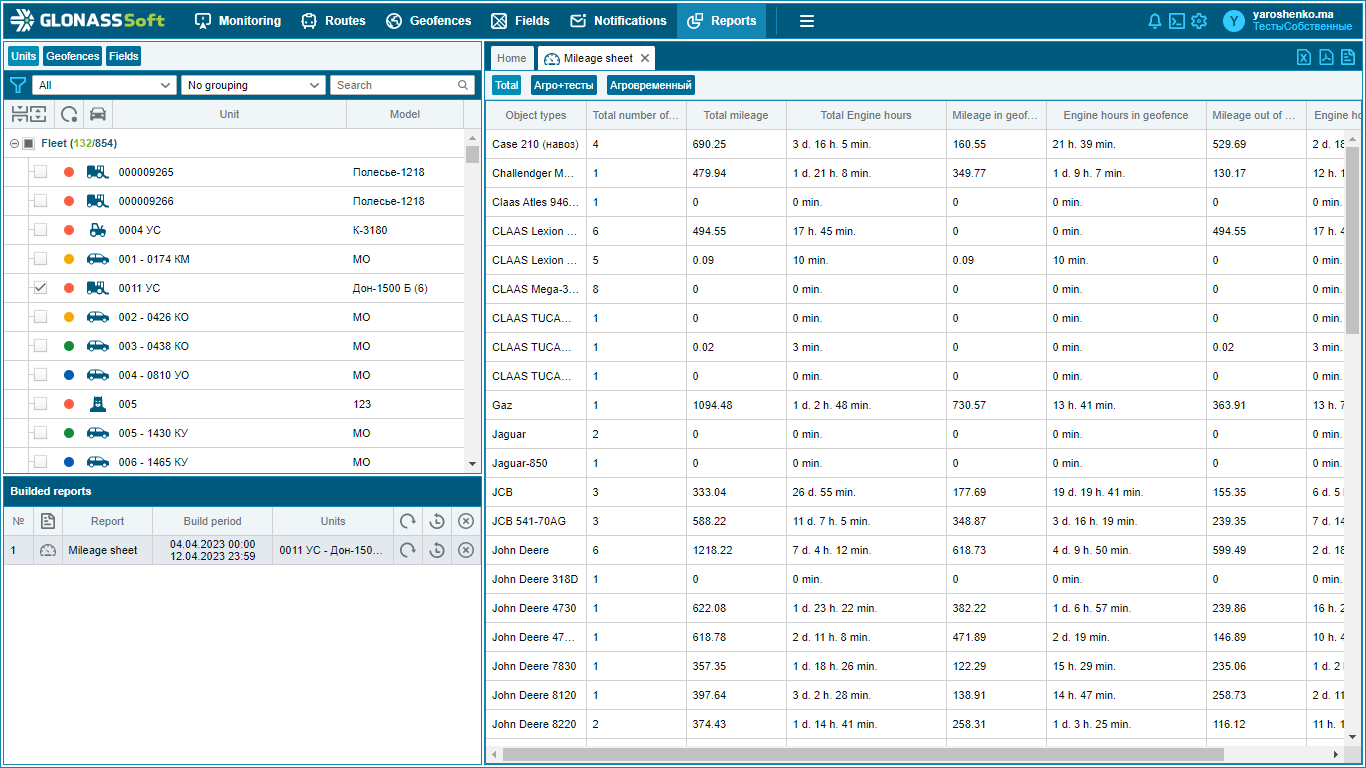Select the Total report table button

tap(507, 85)
